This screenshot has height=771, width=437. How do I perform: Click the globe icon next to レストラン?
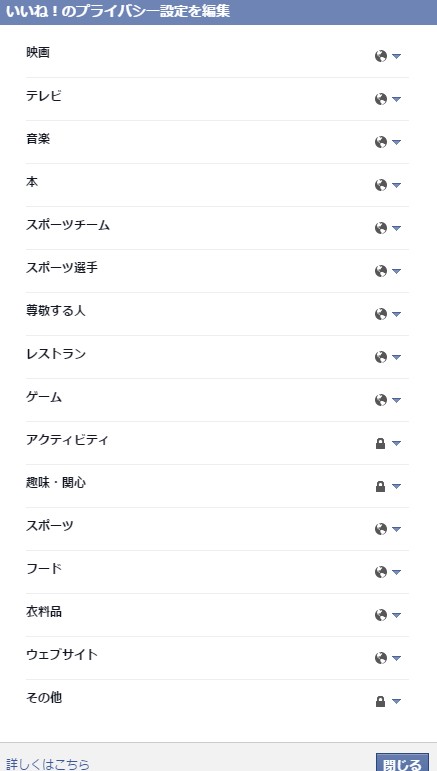(380, 357)
